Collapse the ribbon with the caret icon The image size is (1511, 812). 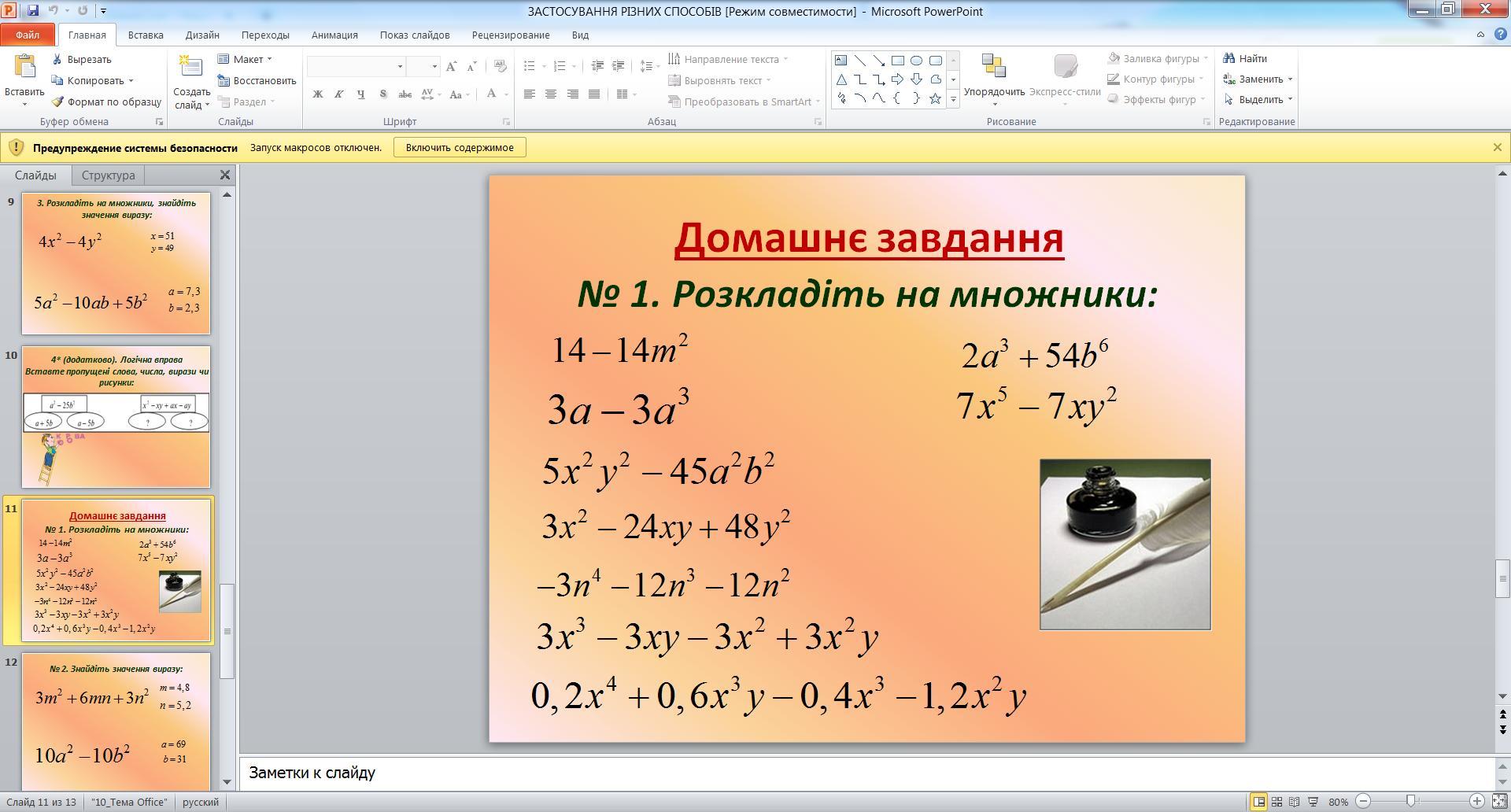click(x=1480, y=35)
